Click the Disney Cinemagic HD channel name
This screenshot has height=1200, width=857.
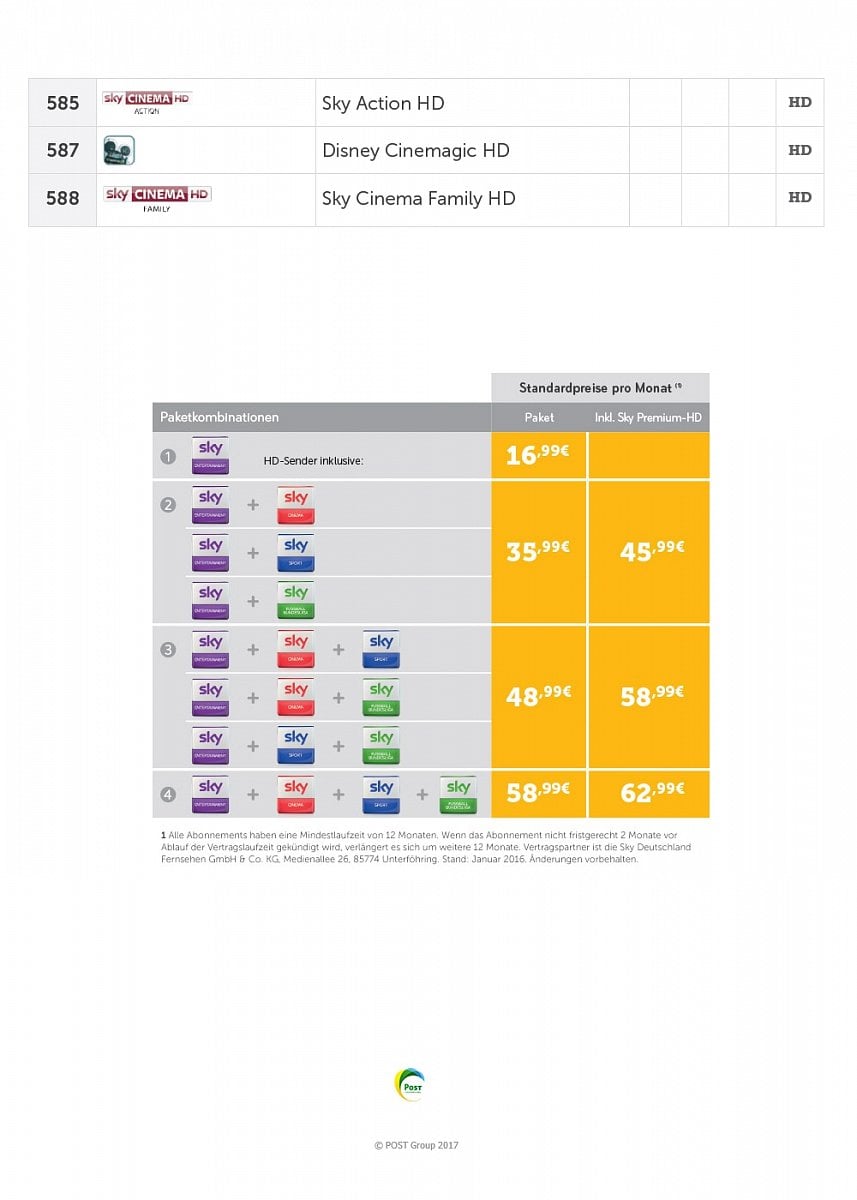416,150
